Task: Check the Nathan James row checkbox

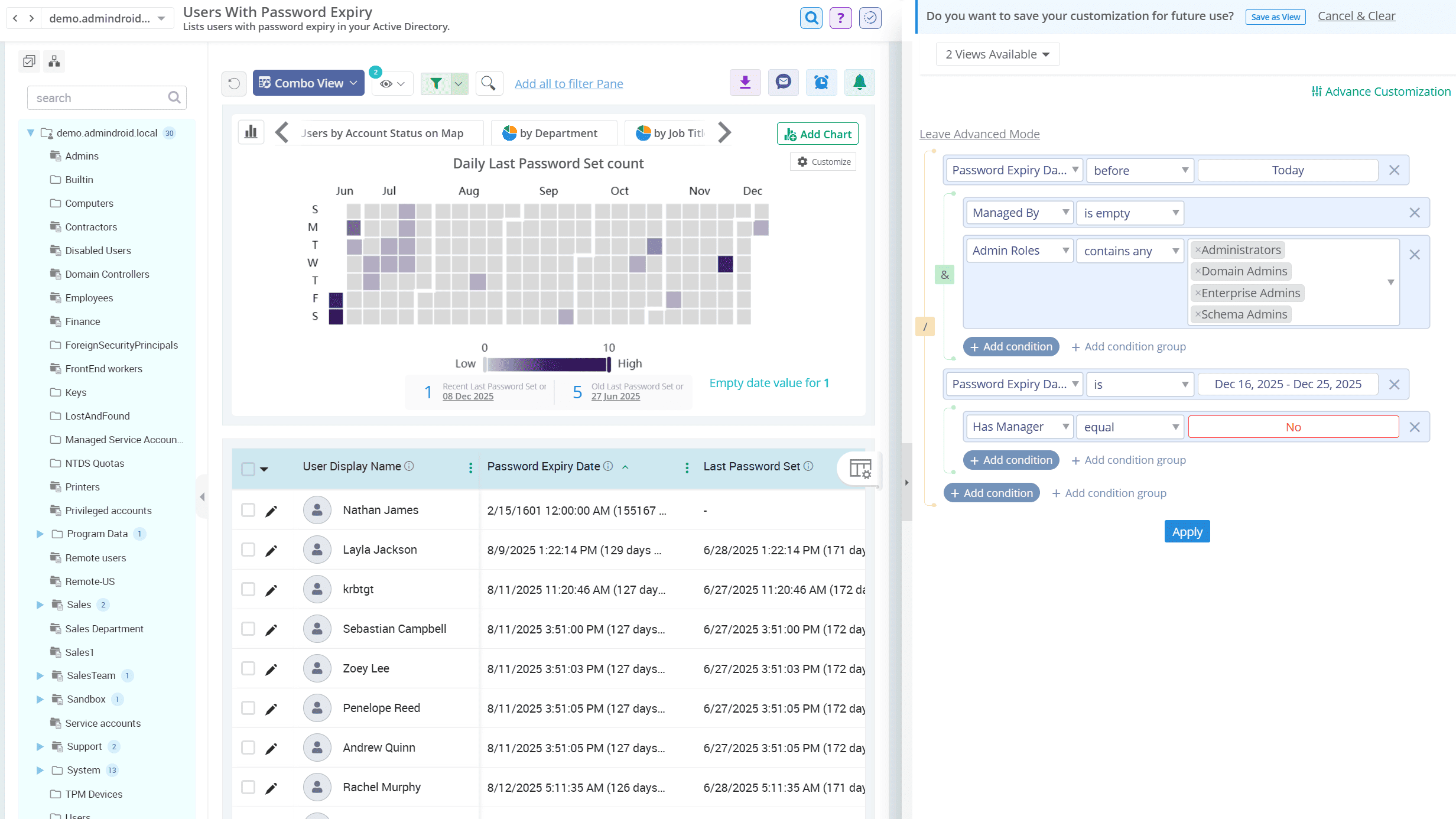Action: pos(248,510)
